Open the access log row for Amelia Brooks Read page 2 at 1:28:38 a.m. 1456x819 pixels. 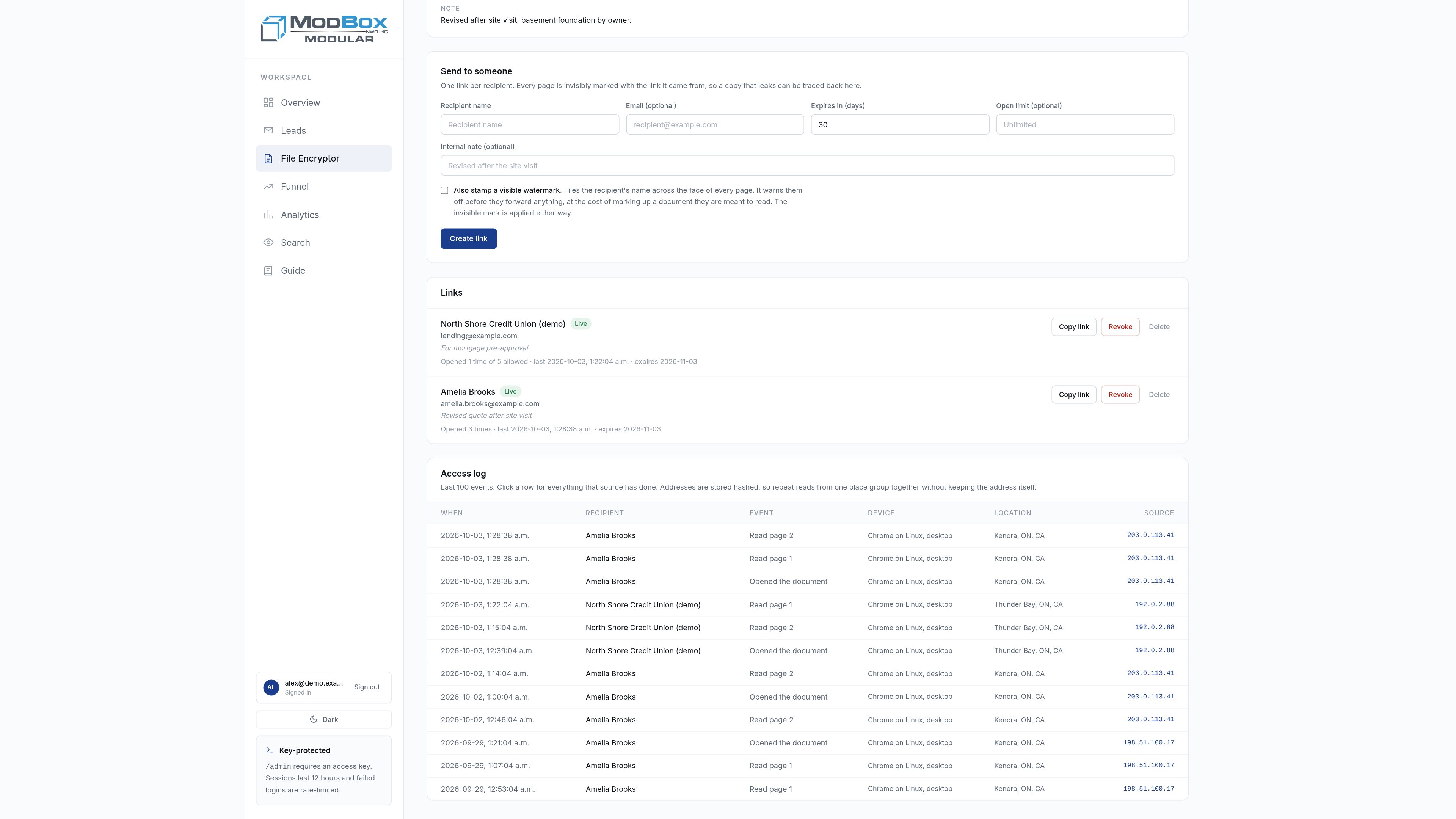click(x=807, y=535)
